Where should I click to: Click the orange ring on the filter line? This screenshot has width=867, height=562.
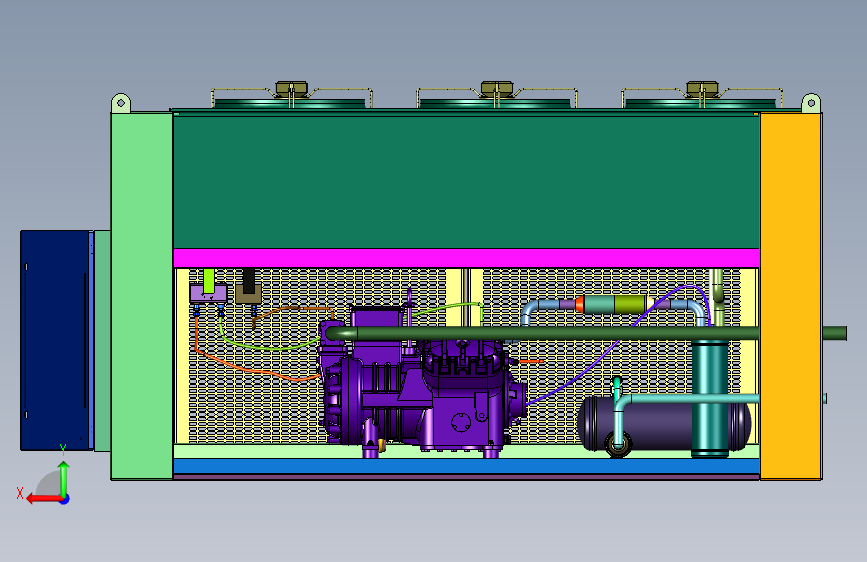click(579, 304)
